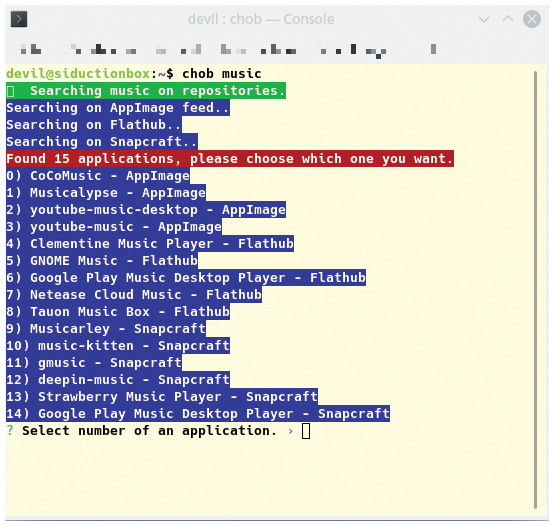Image resolution: width=554 pixels, height=526 pixels.
Task: Click '13) Strawberry Music Player - Snapcraft' entry
Action: pyautogui.click(x=162, y=396)
